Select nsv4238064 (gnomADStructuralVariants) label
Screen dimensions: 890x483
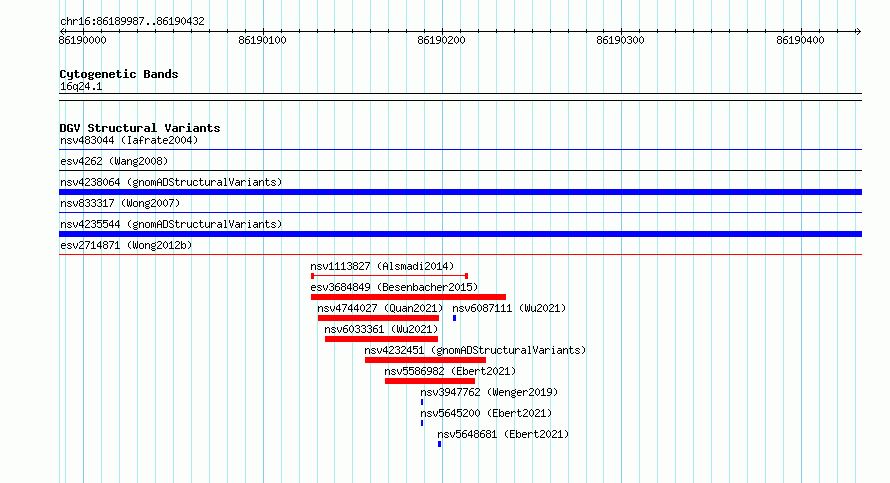point(171,182)
